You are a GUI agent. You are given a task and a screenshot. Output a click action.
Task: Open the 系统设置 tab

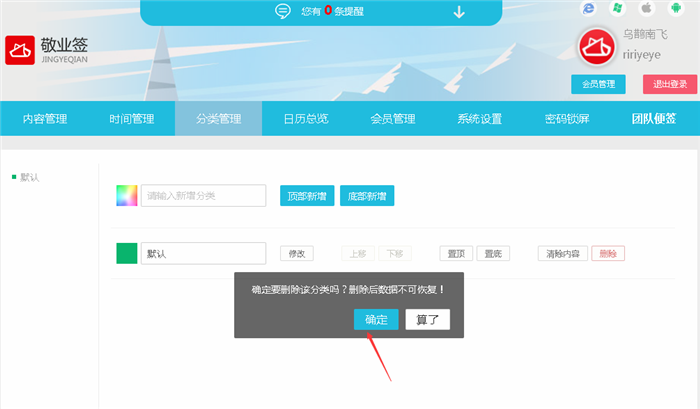tap(479, 119)
